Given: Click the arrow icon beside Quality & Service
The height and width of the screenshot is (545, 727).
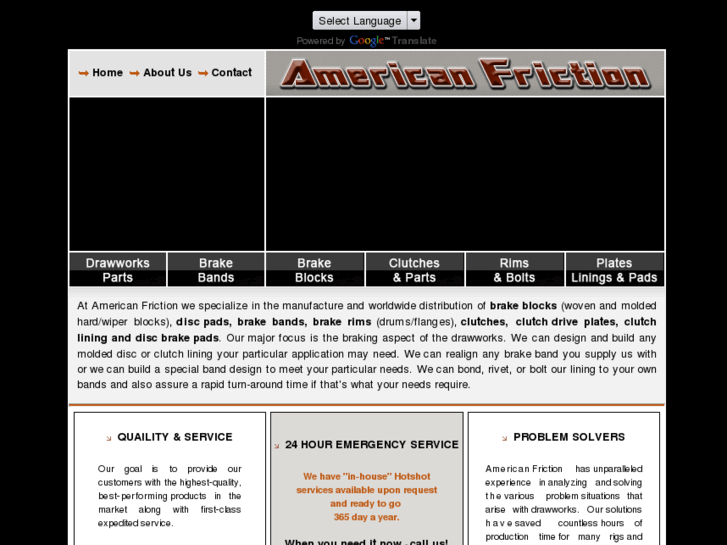Looking at the screenshot, I should tap(109, 438).
